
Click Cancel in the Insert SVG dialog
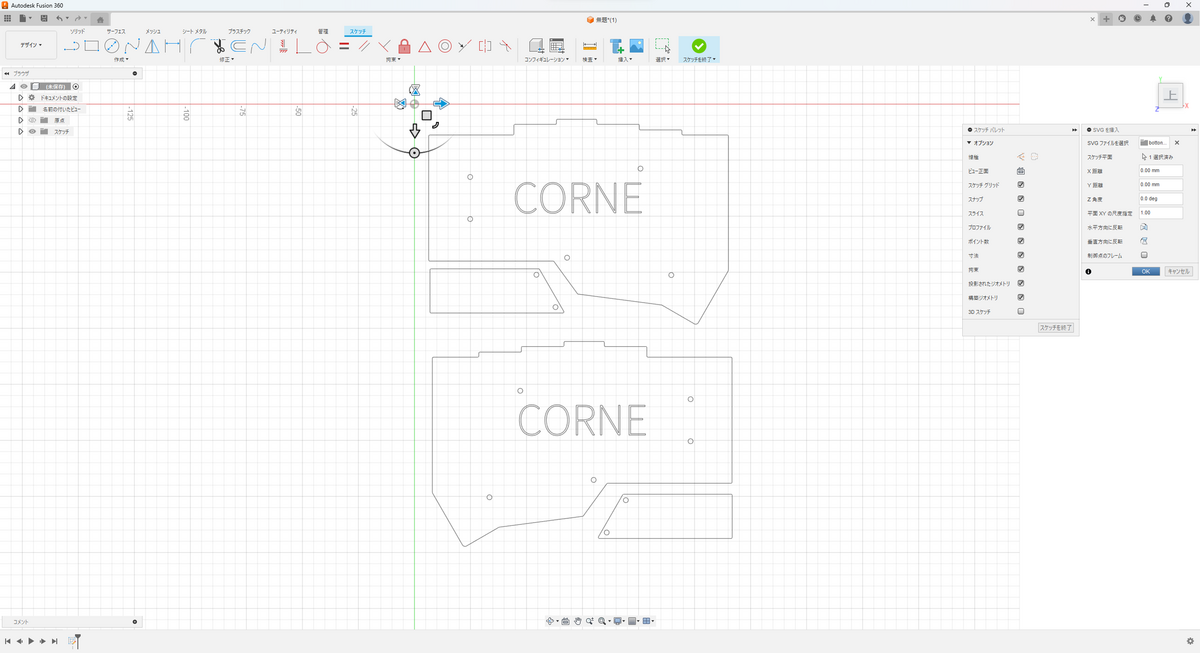(x=1178, y=271)
